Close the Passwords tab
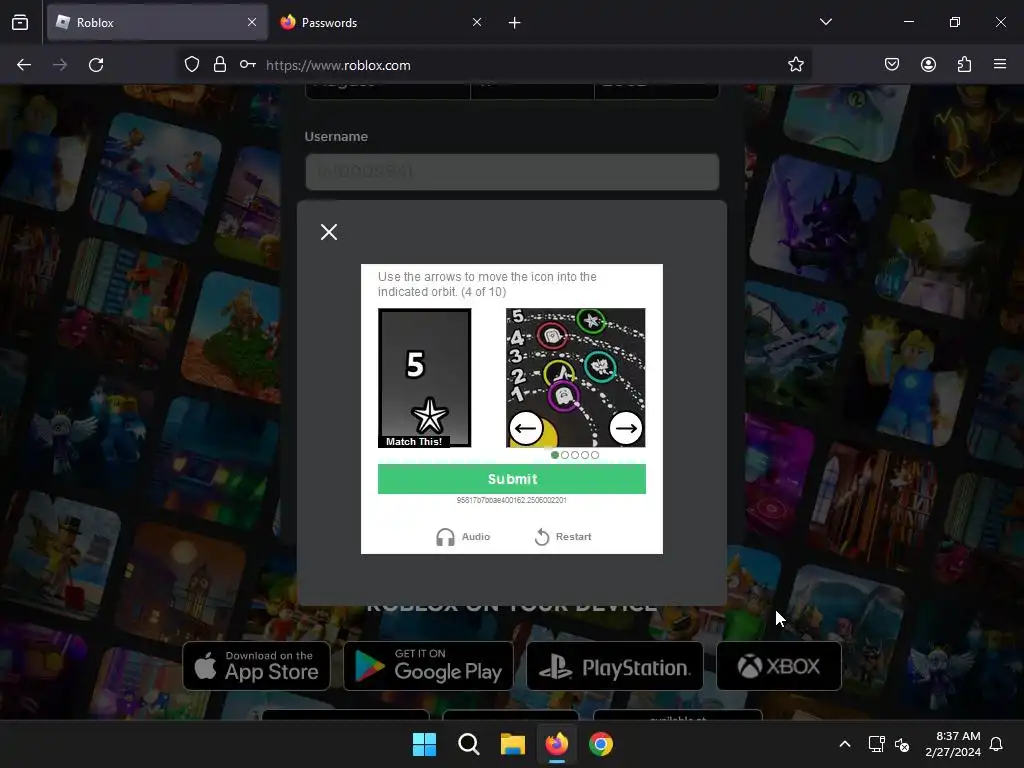Screen dimensions: 1024x768 point(477,22)
